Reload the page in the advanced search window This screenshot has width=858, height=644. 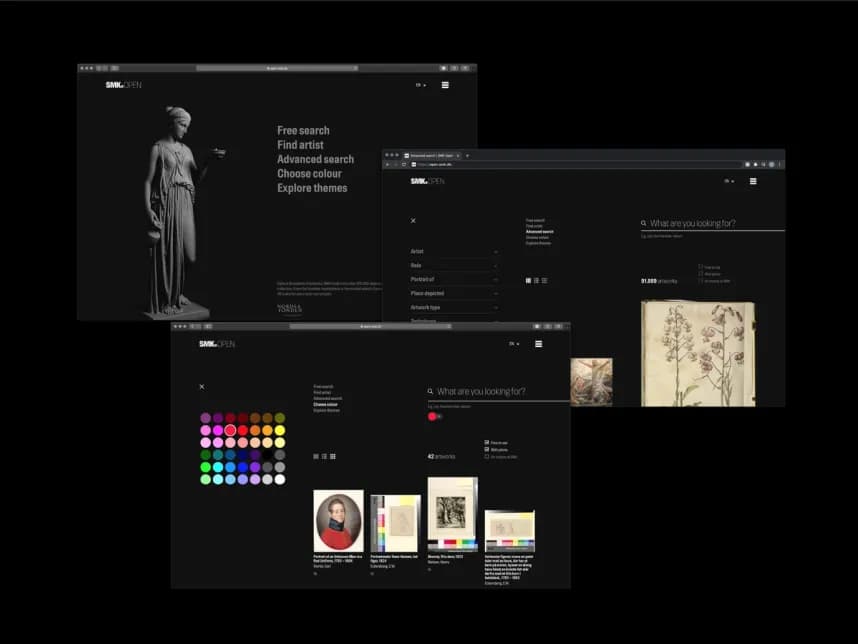(x=404, y=165)
